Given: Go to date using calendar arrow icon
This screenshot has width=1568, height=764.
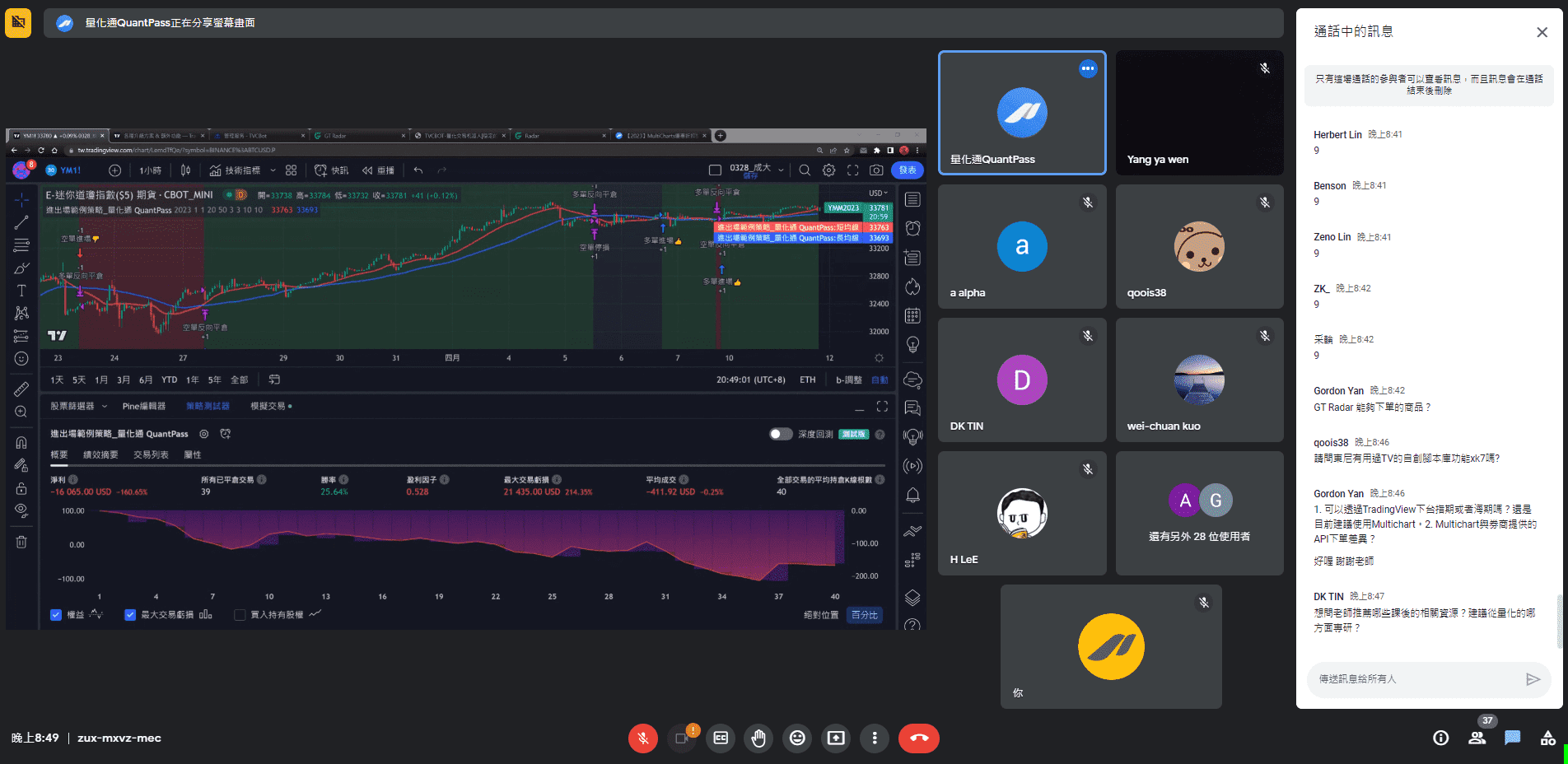Looking at the screenshot, I should click(x=274, y=380).
